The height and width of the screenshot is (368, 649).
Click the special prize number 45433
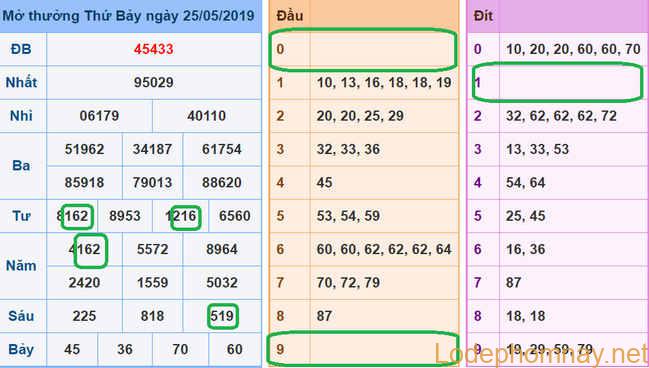(x=154, y=49)
